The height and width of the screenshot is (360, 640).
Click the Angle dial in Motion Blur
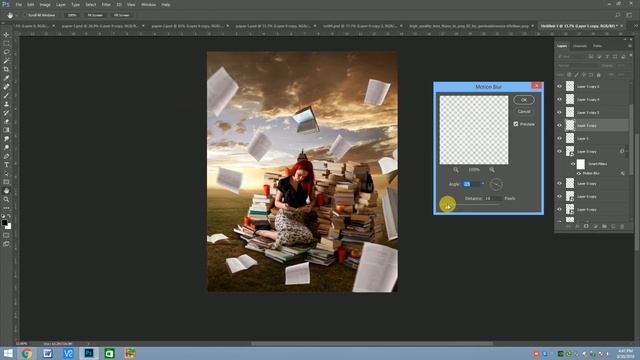click(496, 184)
